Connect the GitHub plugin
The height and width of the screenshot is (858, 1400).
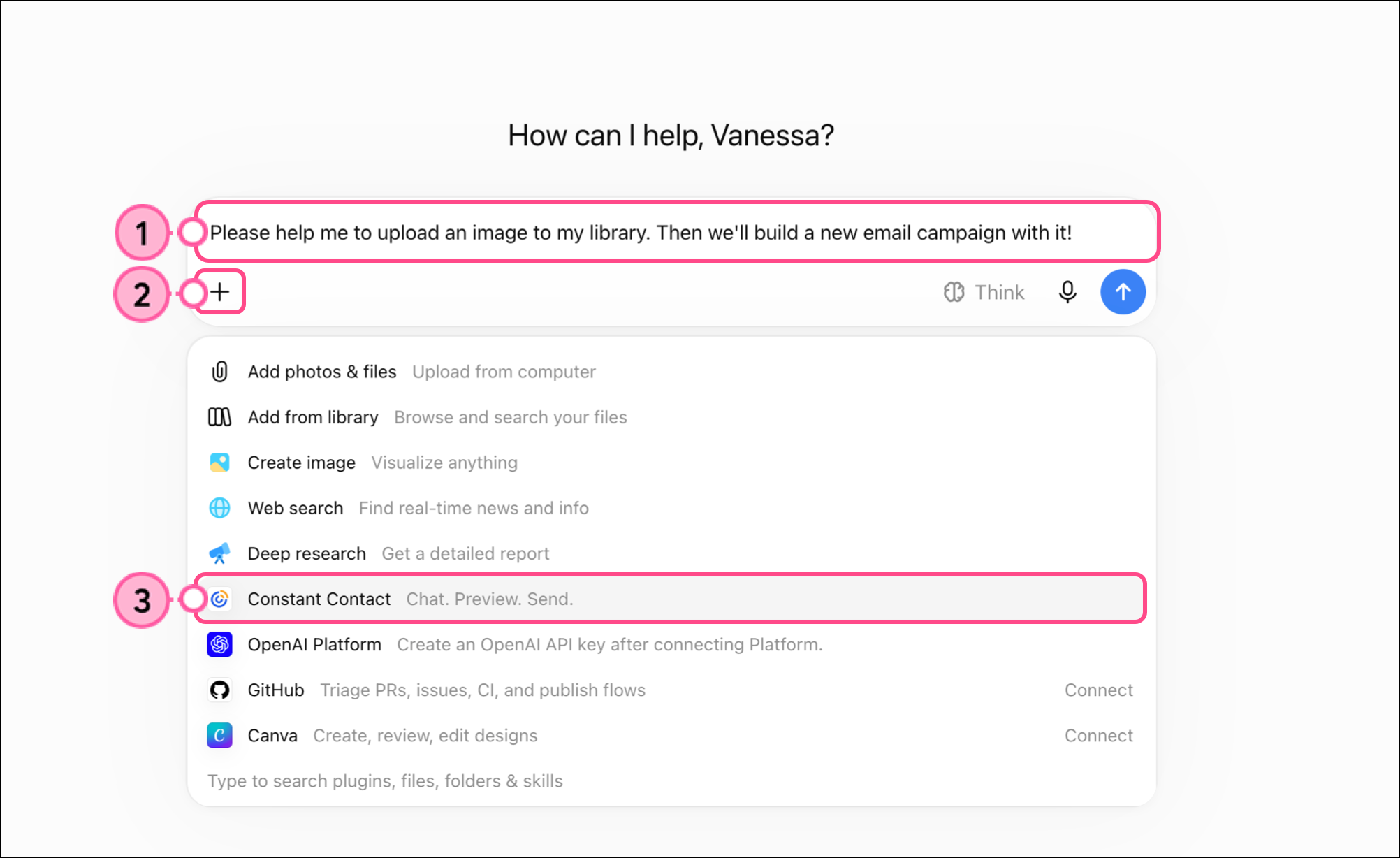tap(1098, 690)
